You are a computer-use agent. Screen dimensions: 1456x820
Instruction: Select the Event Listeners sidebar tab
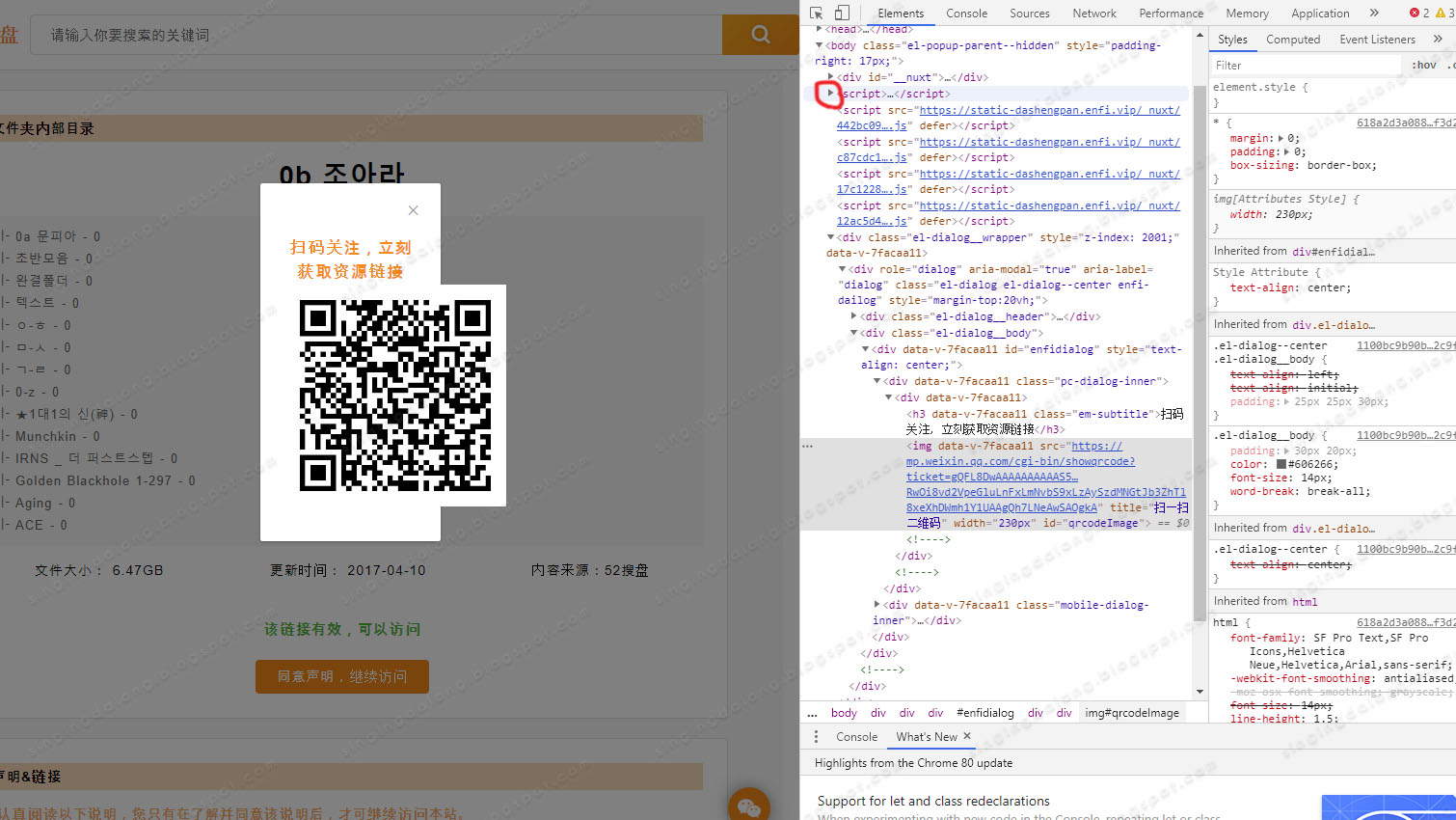pyautogui.click(x=1377, y=40)
